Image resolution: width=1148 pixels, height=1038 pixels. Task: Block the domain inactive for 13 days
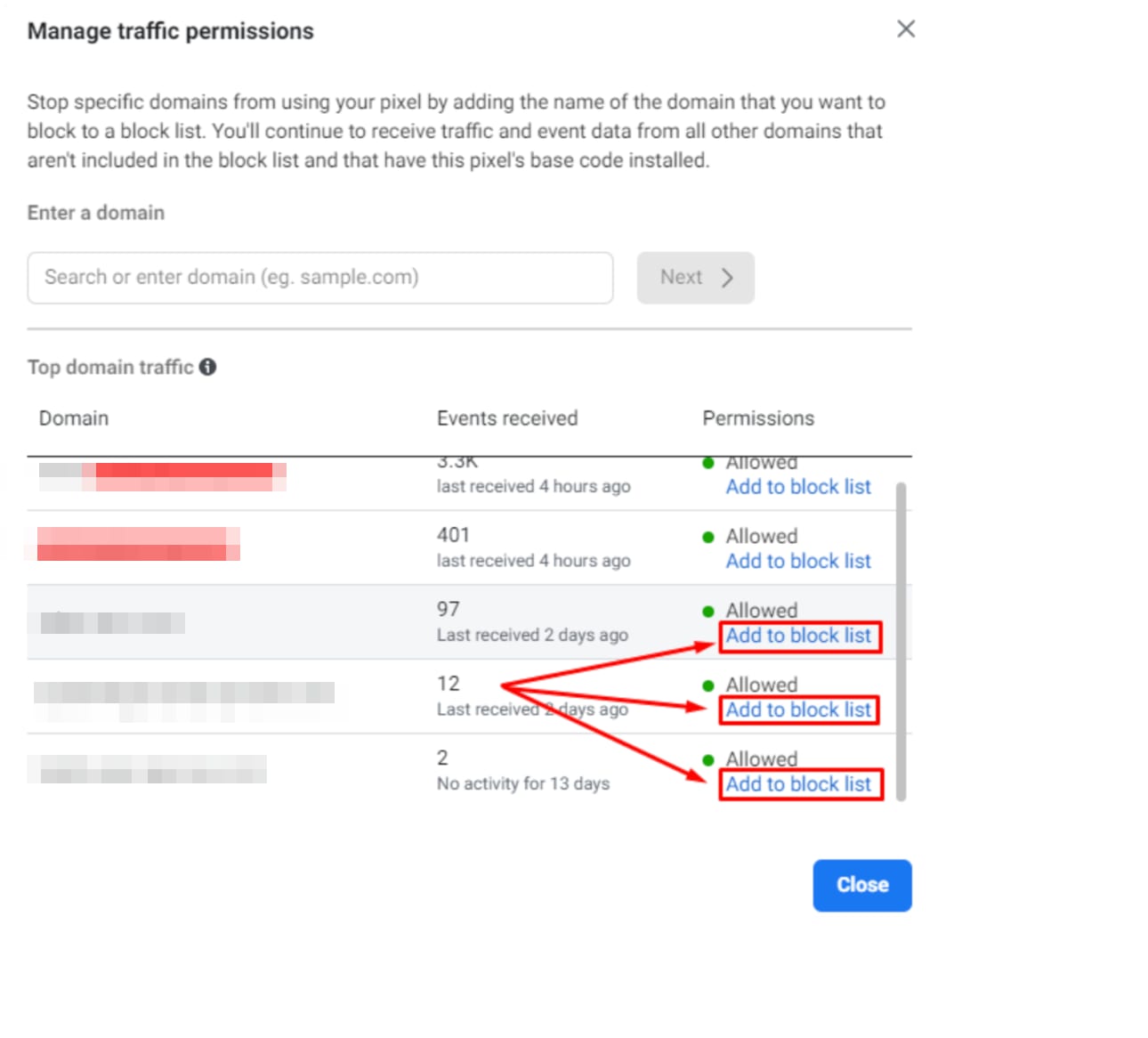click(798, 784)
